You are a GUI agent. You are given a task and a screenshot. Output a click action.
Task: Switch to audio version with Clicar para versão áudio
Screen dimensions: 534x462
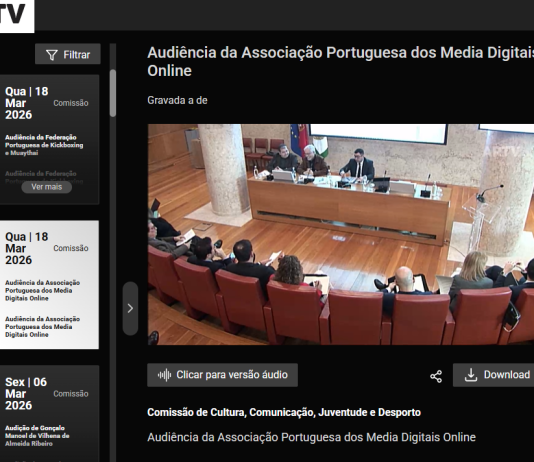coord(222,375)
